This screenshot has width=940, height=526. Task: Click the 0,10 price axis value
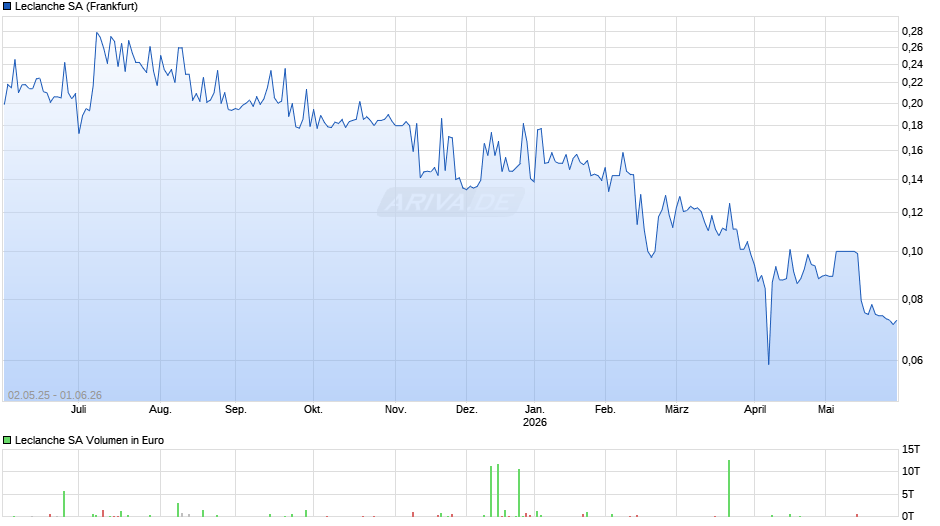[912, 251]
